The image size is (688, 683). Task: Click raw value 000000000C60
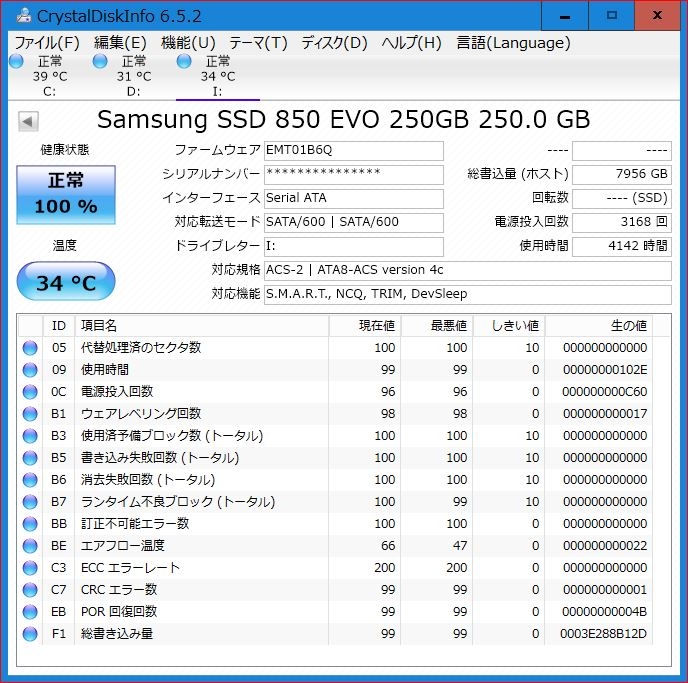pos(605,392)
